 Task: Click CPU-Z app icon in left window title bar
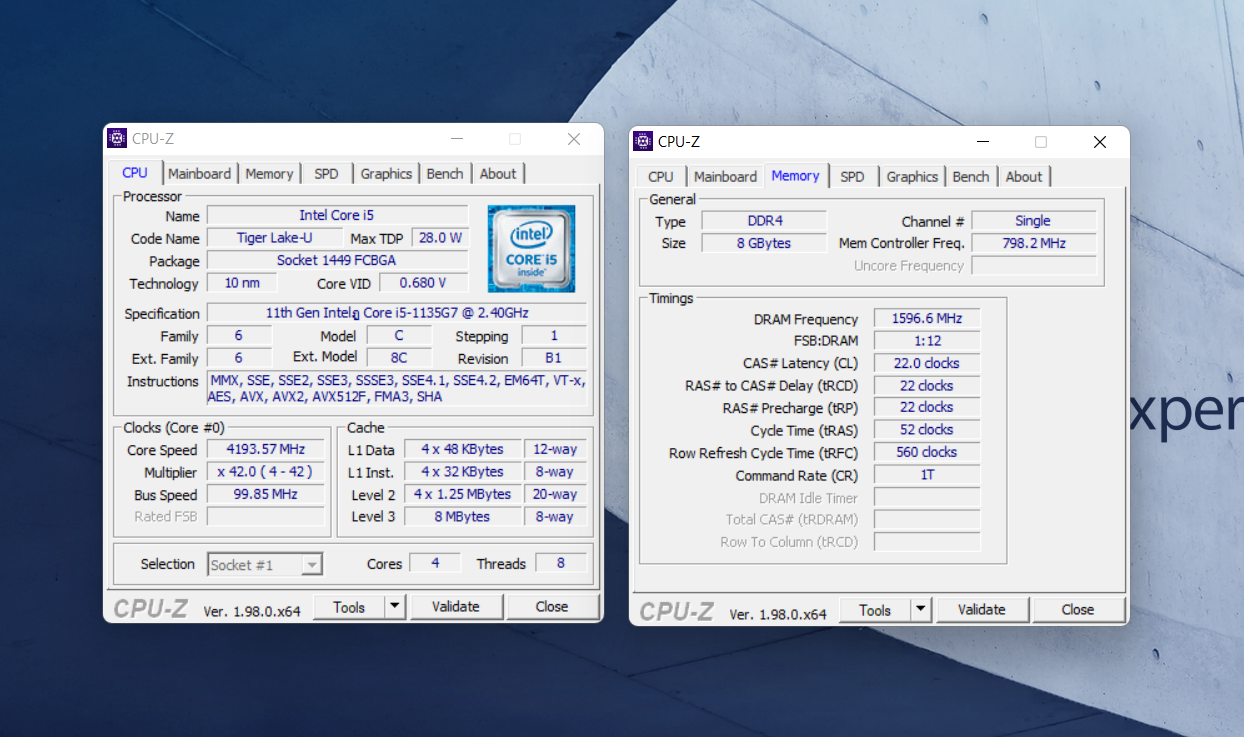click(x=117, y=139)
